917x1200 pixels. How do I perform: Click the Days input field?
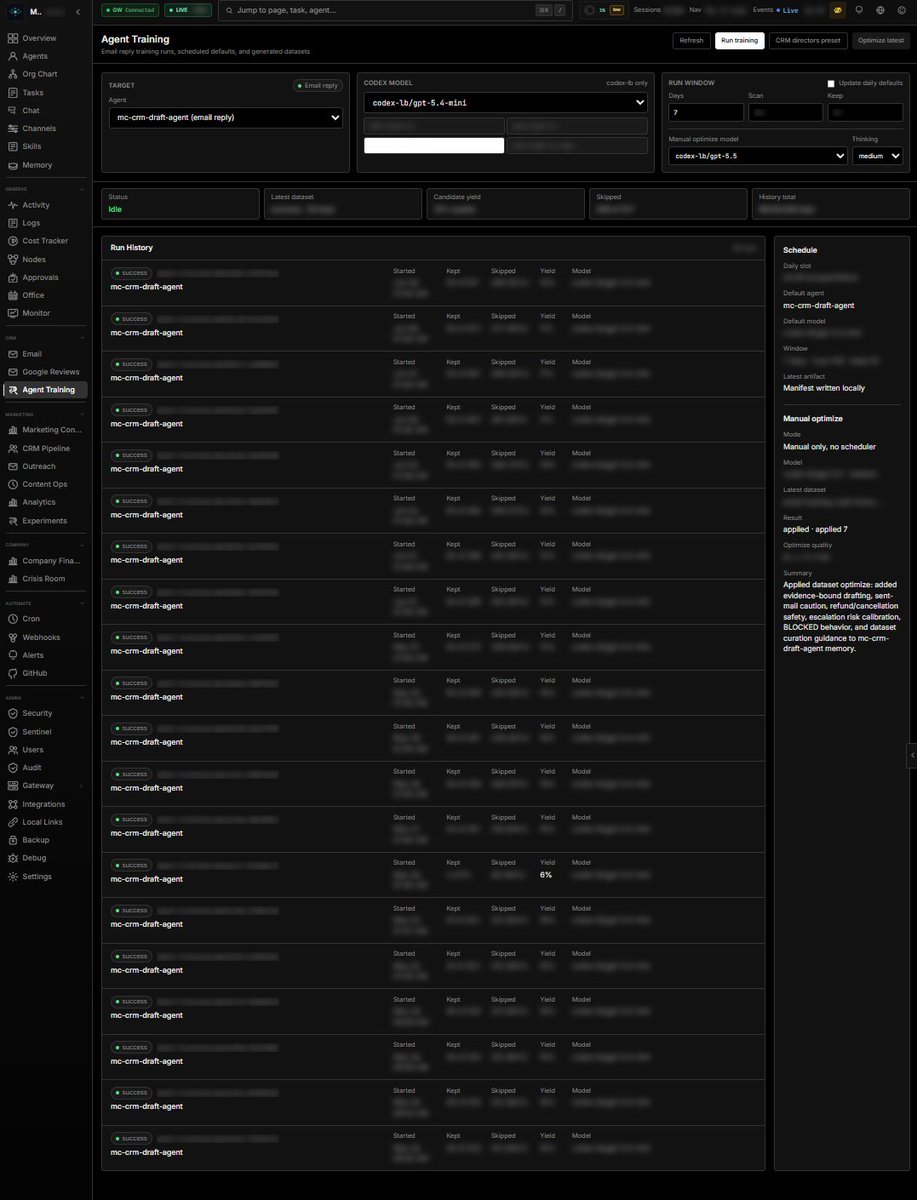click(705, 113)
